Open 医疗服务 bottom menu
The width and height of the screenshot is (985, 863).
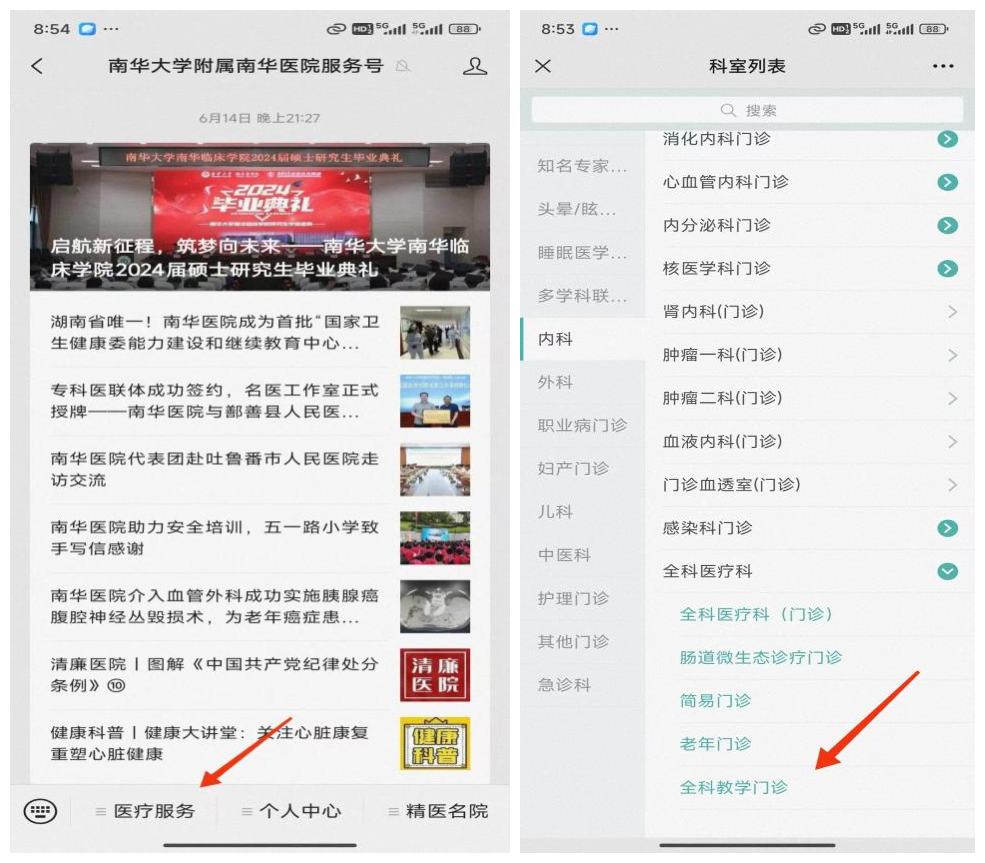[145, 811]
